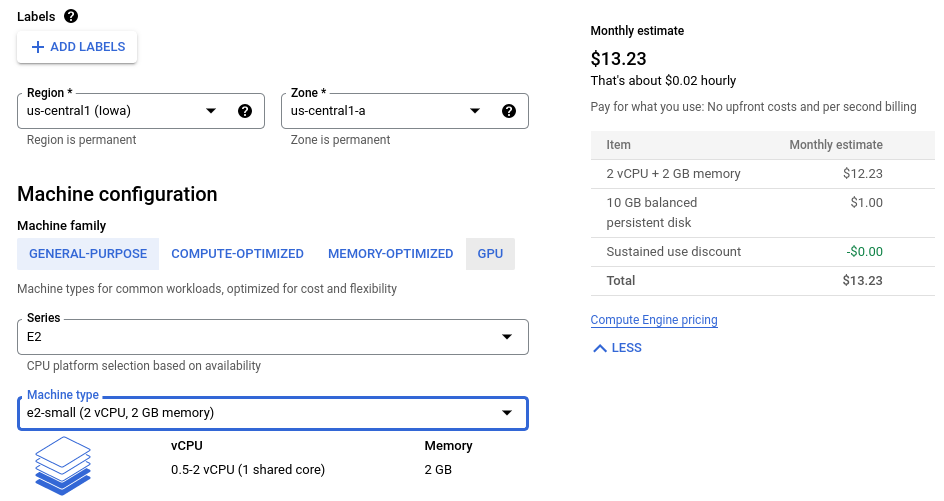This screenshot has height=501, width=944.
Task: Switch to the Compute-Optimized tab
Action: (237, 254)
